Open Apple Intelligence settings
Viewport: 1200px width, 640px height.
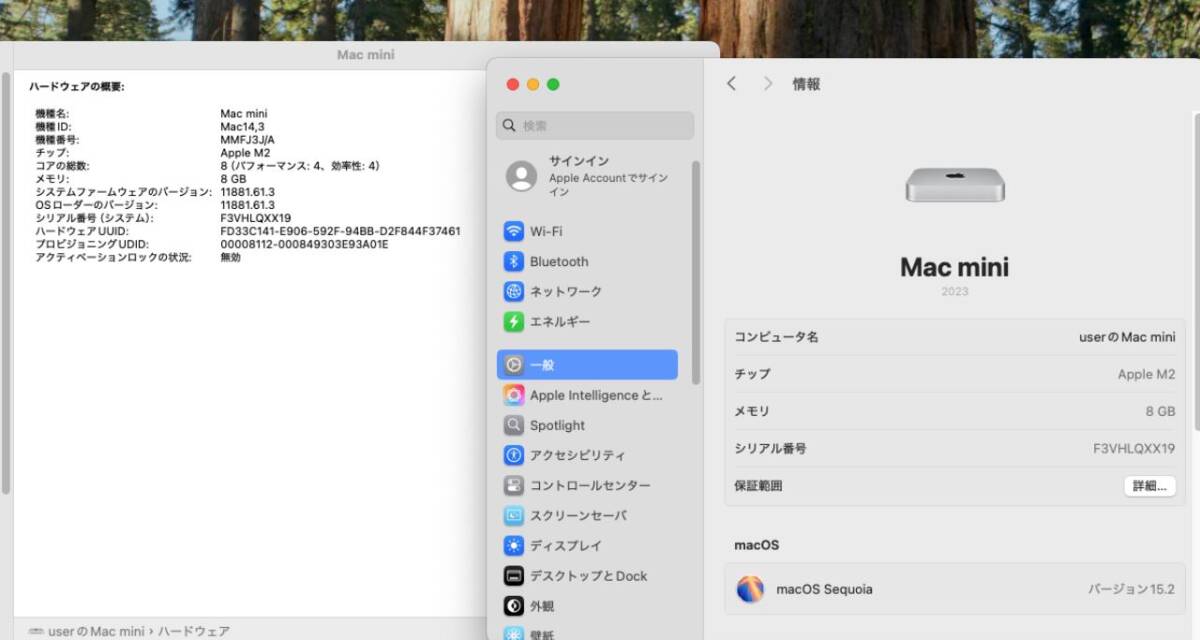595,395
